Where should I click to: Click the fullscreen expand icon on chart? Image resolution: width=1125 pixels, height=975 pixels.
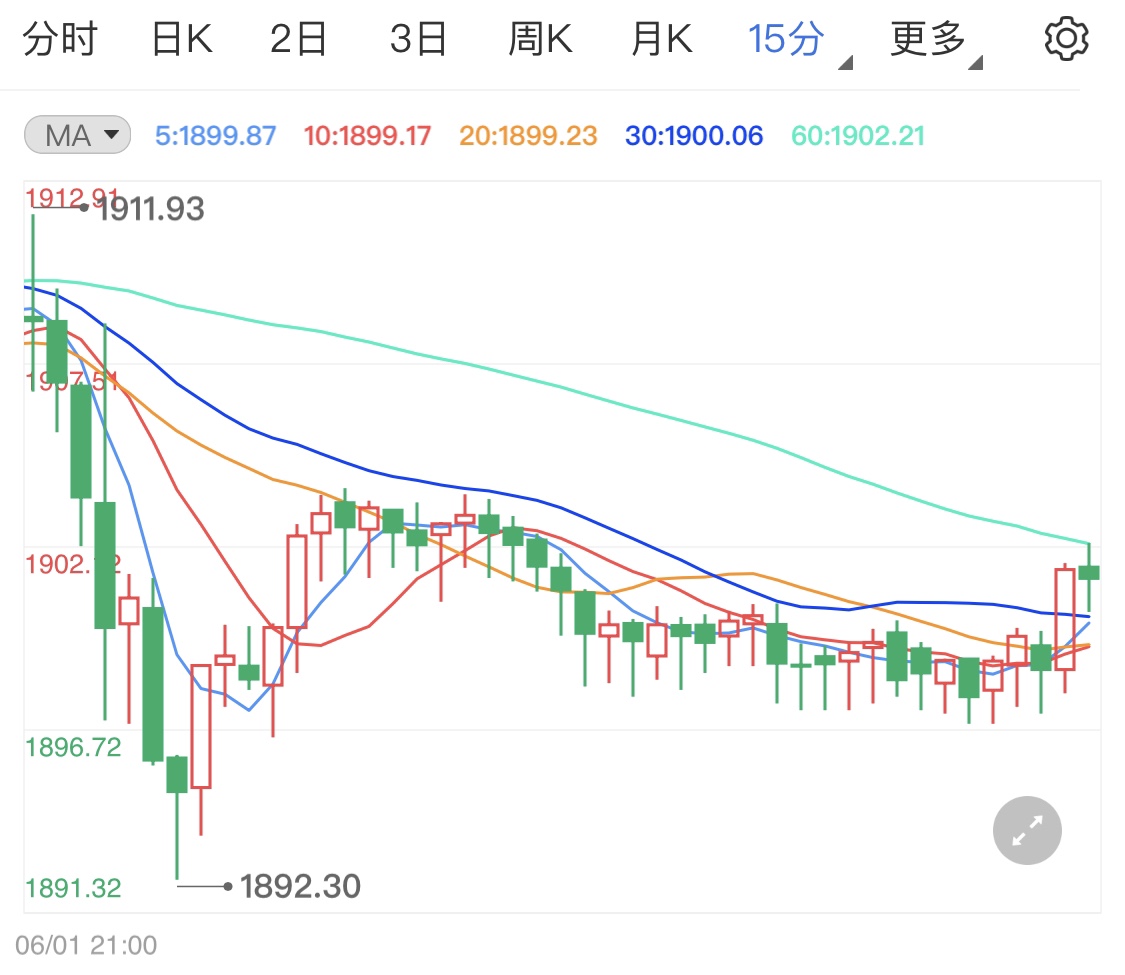tap(1027, 830)
